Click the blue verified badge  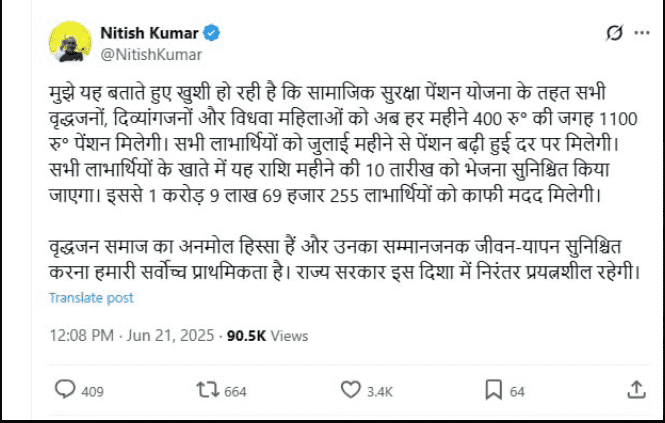coord(213,34)
